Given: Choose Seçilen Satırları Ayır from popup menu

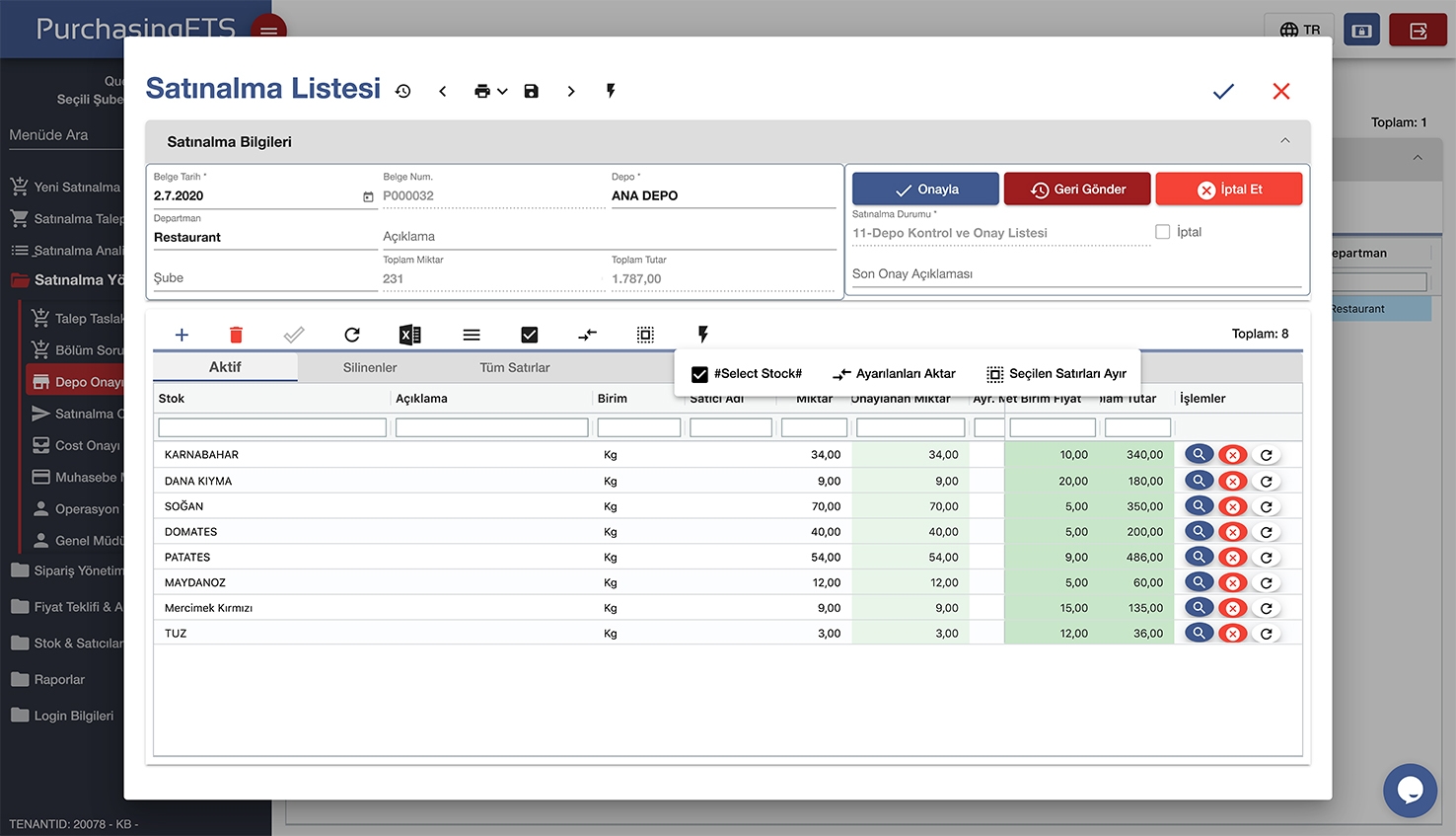Looking at the screenshot, I should pyautogui.click(x=1056, y=374).
